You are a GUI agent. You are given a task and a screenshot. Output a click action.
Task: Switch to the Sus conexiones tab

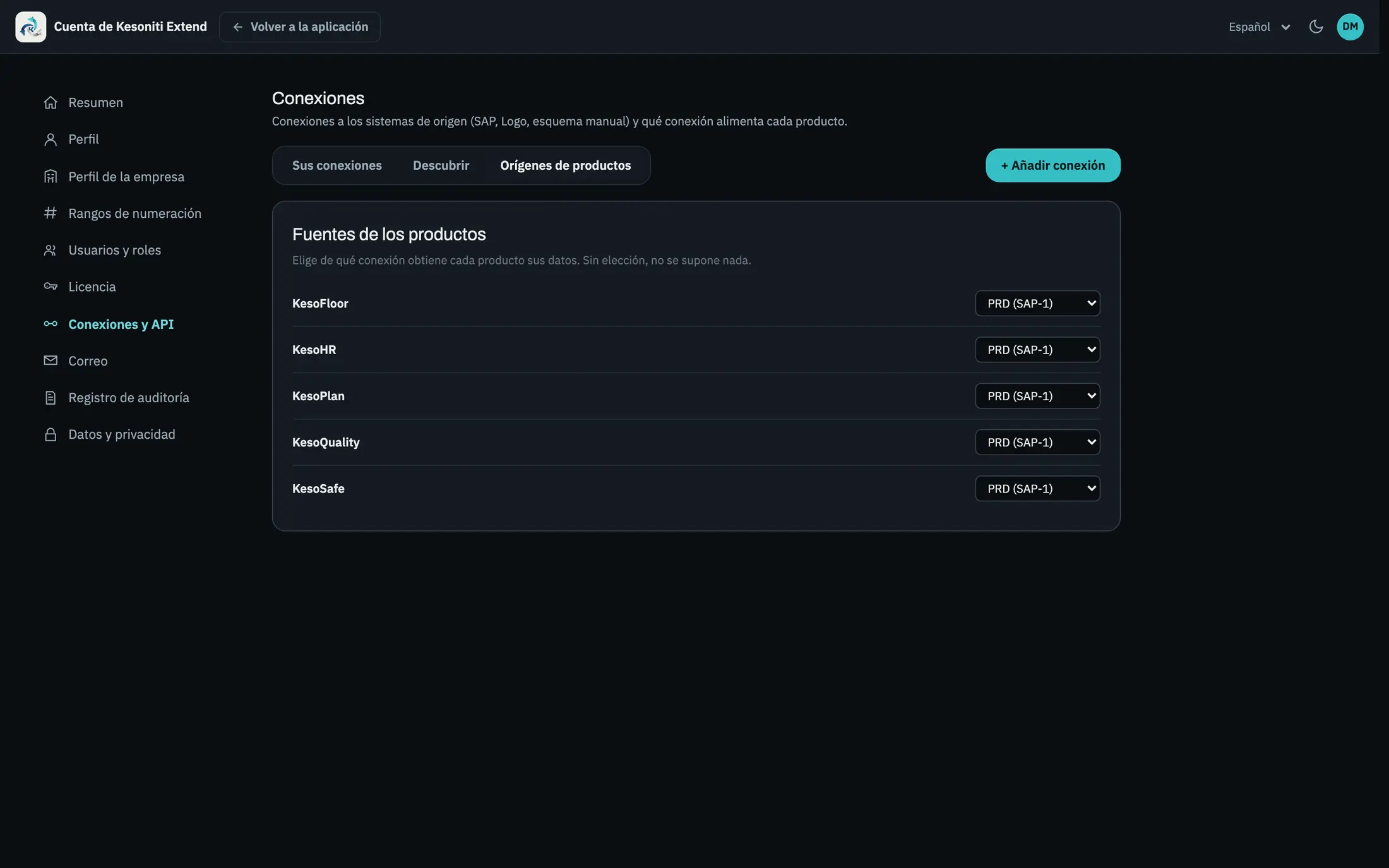[x=337, y=165]
